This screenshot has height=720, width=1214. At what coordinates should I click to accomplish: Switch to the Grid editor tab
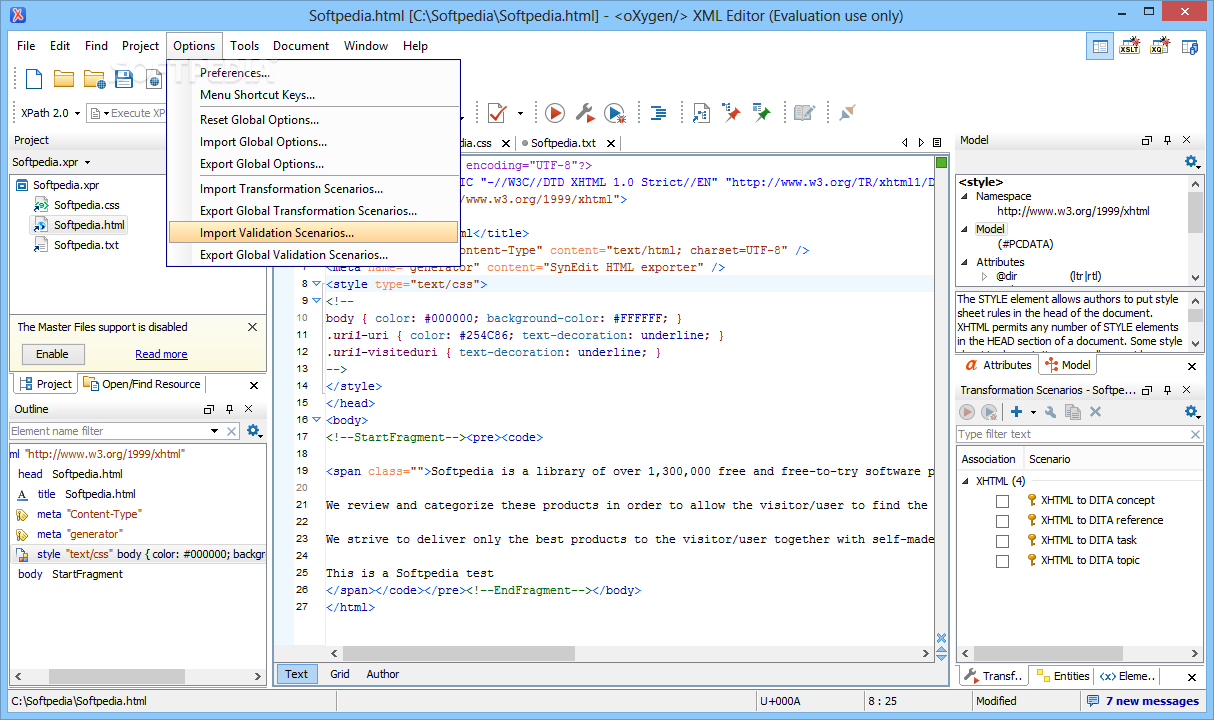340,674
